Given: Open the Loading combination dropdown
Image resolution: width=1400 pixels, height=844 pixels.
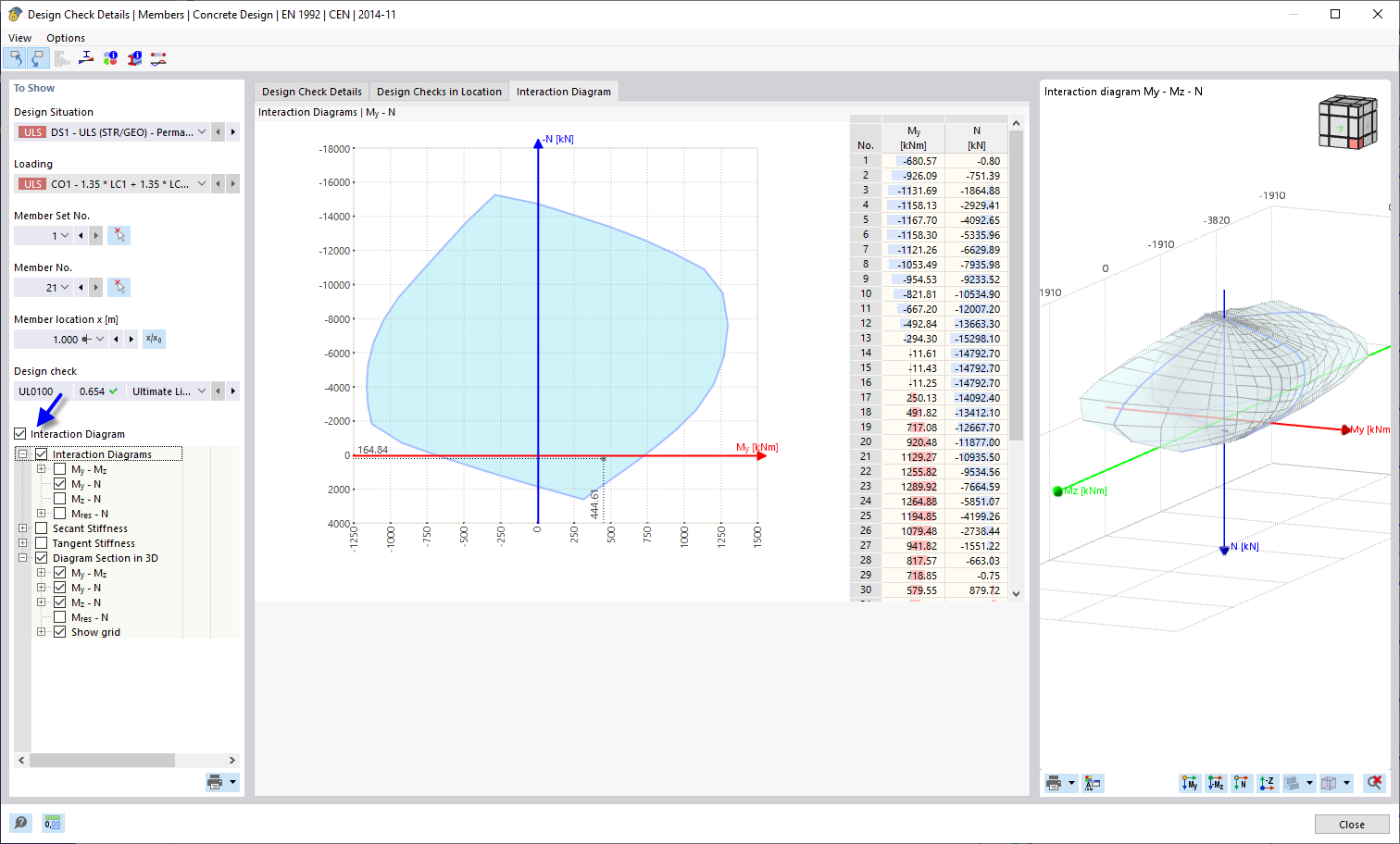Looking at the screenshot, I should [200, 183].
